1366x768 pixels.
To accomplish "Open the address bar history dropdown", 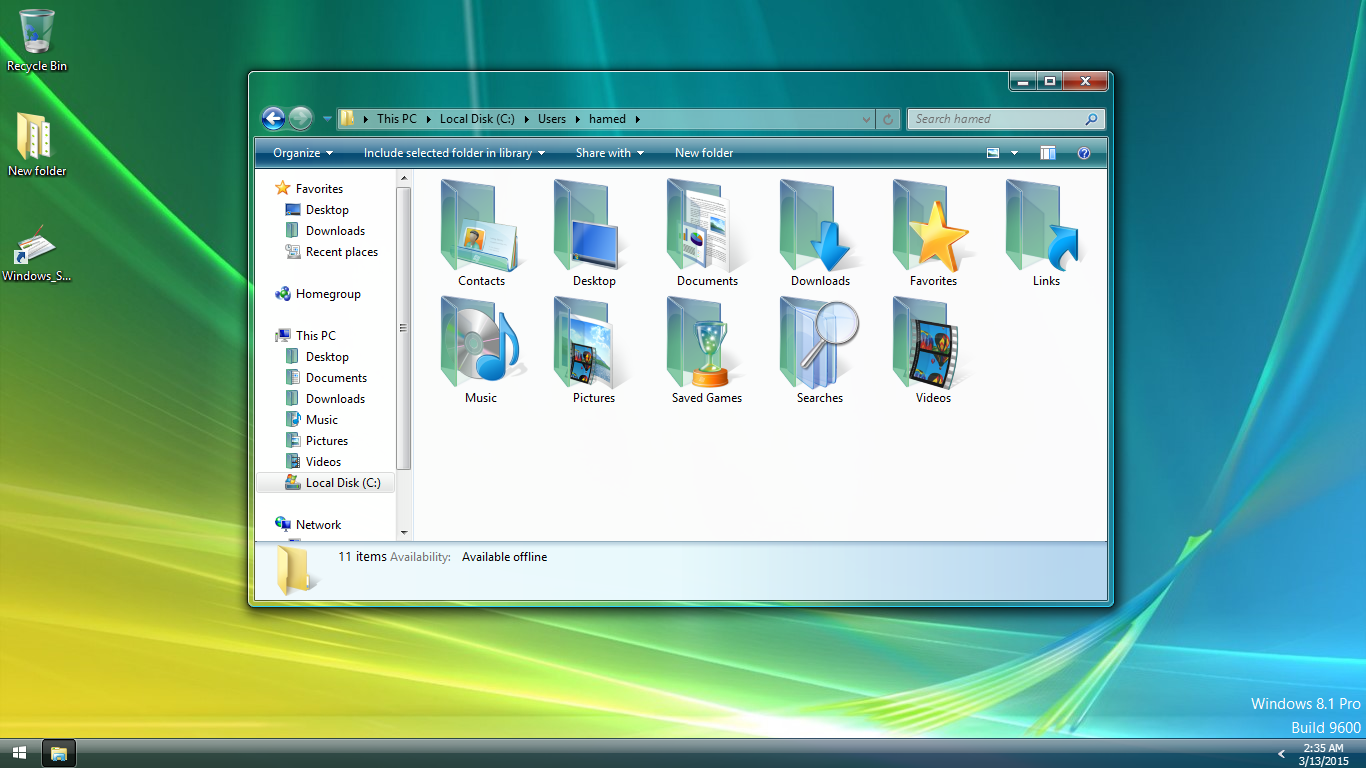I will (866, 119).
